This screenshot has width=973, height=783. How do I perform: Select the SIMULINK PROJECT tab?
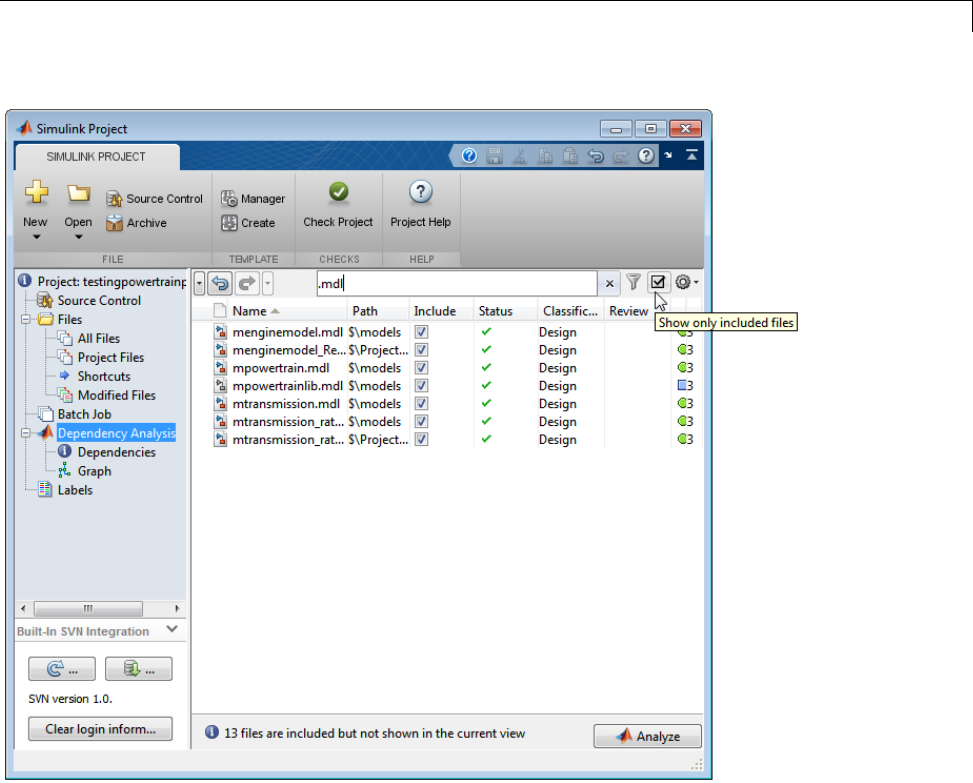click(x=96, y=156)
